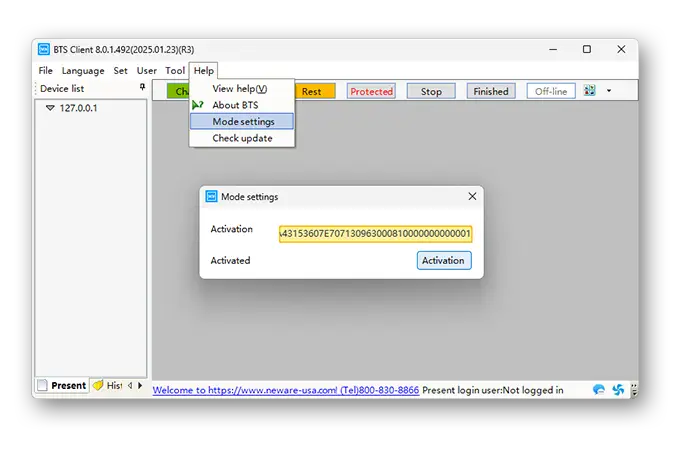Click the BTS Client title bar icon
The height and width of the screenshot is (450, 683).
click(x=44, y=49)
